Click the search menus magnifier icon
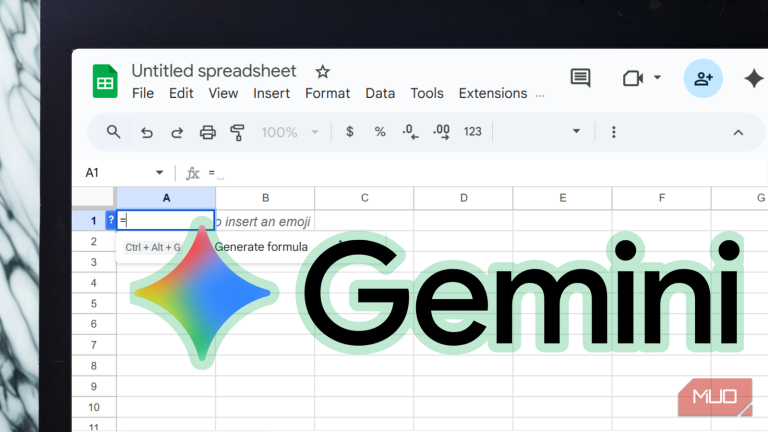The width and height of the screenshot is (768, 432). click(114, 132)
